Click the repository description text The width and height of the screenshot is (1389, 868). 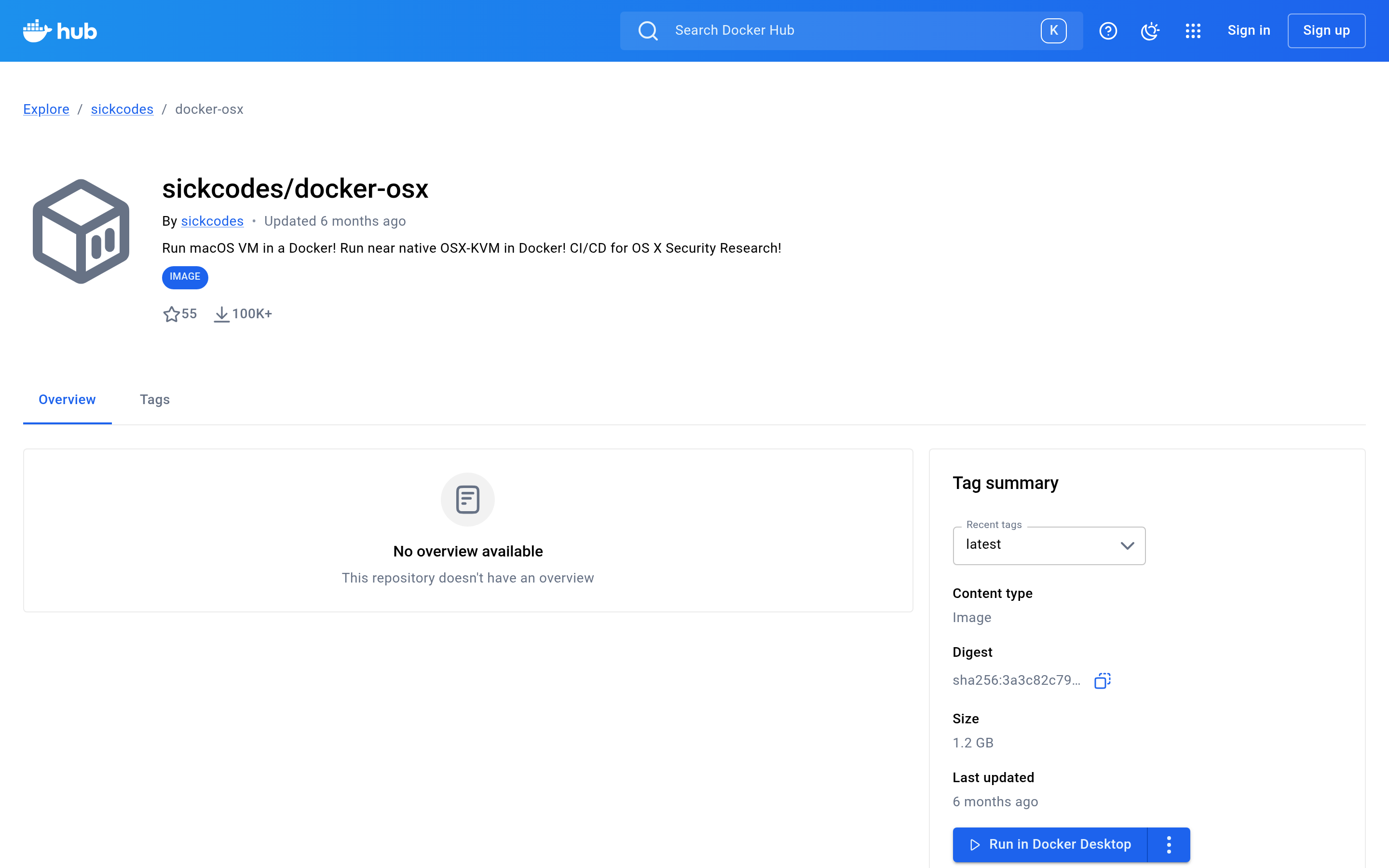pyautogui.click(x=471, y=248)
